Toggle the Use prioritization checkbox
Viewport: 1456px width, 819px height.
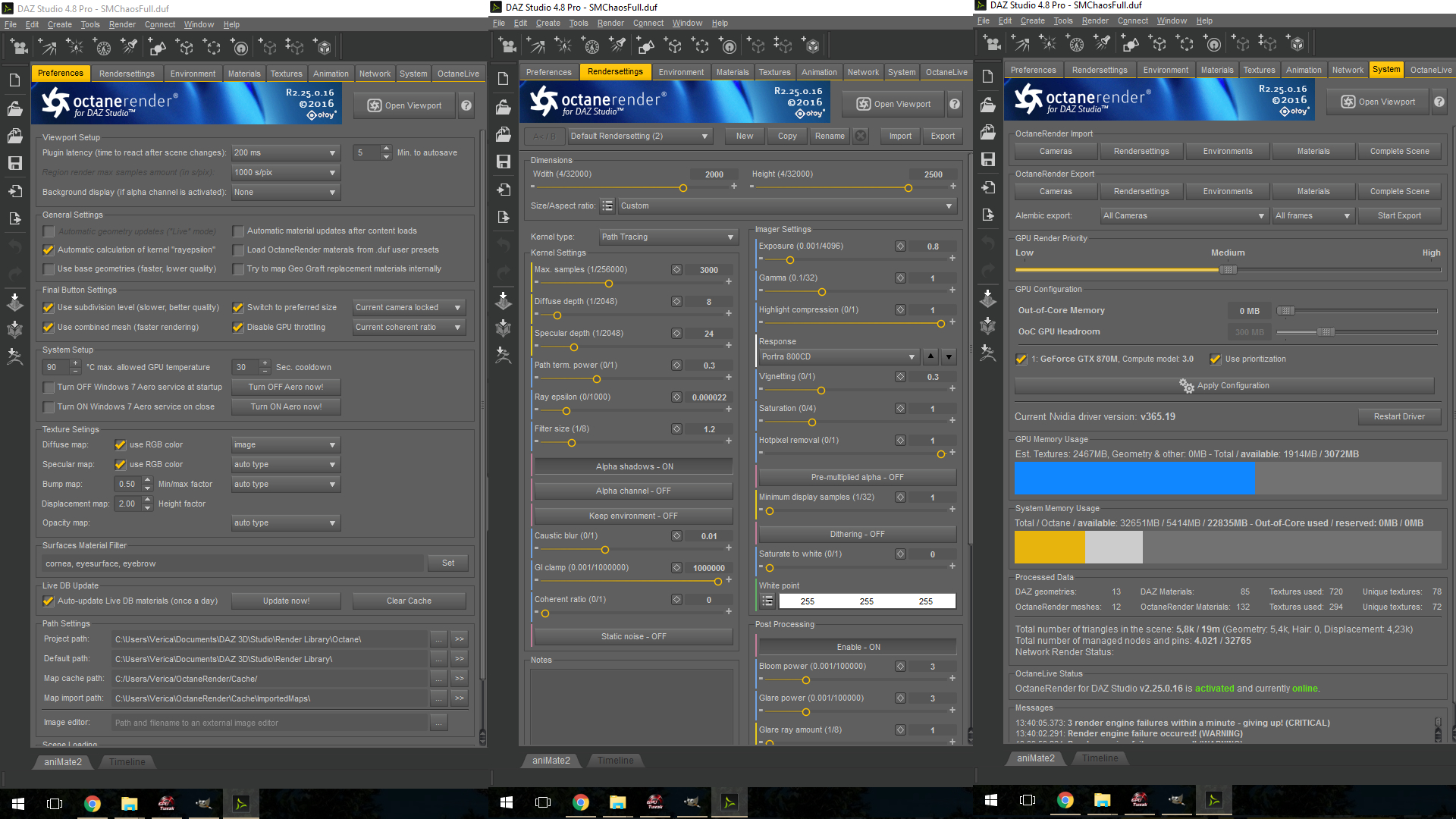(1216, 359)
